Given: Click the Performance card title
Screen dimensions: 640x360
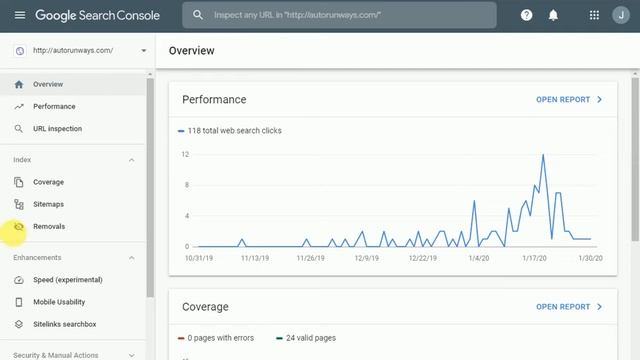Looking at the screenshot, I should [214, 100].
